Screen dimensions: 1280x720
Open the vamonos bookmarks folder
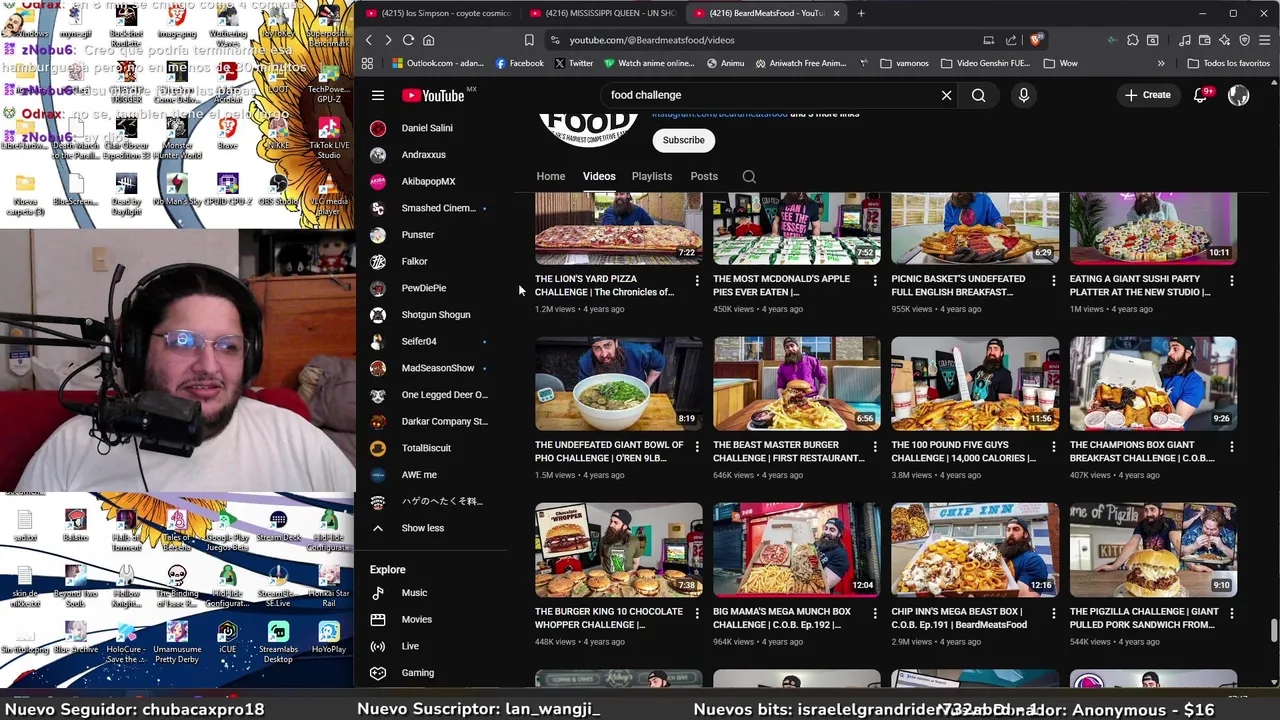pyautogui.click(x=904, y=63)
